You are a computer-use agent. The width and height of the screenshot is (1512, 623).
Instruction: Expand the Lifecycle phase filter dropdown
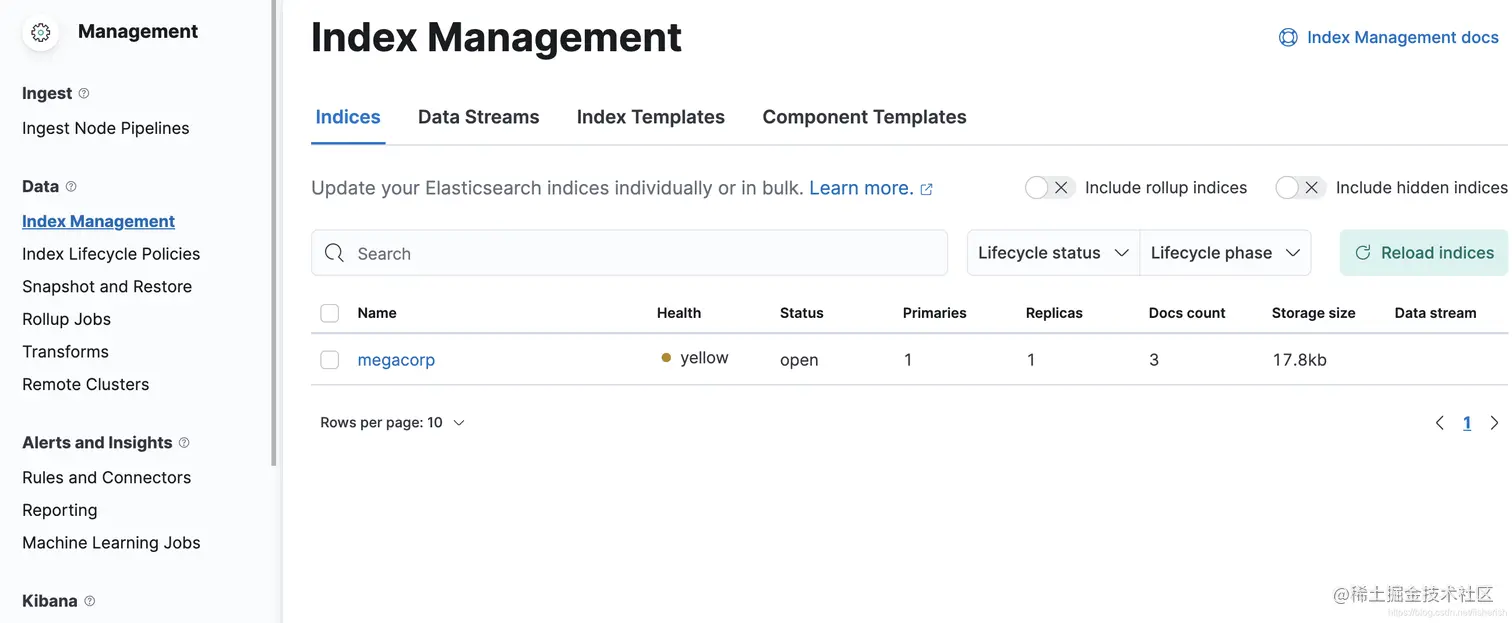1225,253
